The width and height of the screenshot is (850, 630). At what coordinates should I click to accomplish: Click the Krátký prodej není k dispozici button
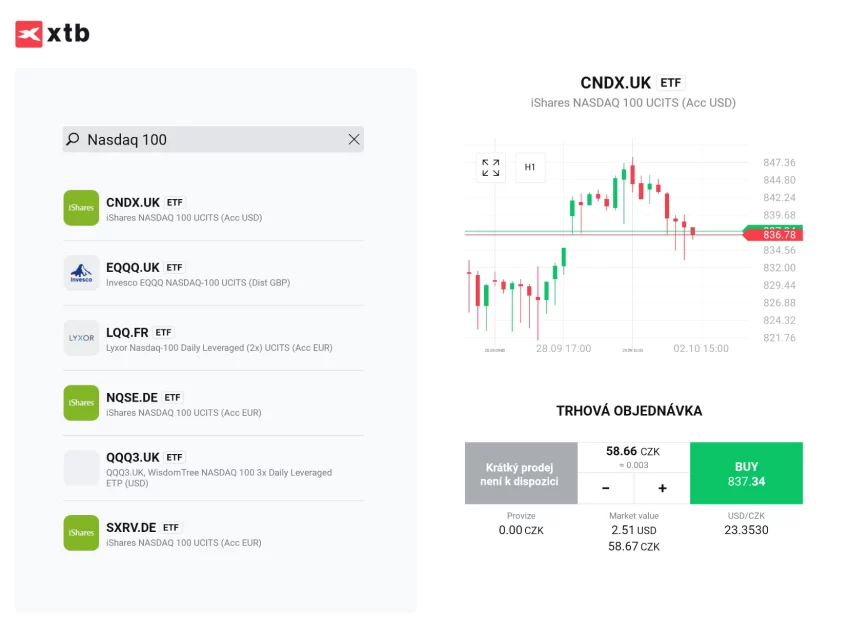520,472
